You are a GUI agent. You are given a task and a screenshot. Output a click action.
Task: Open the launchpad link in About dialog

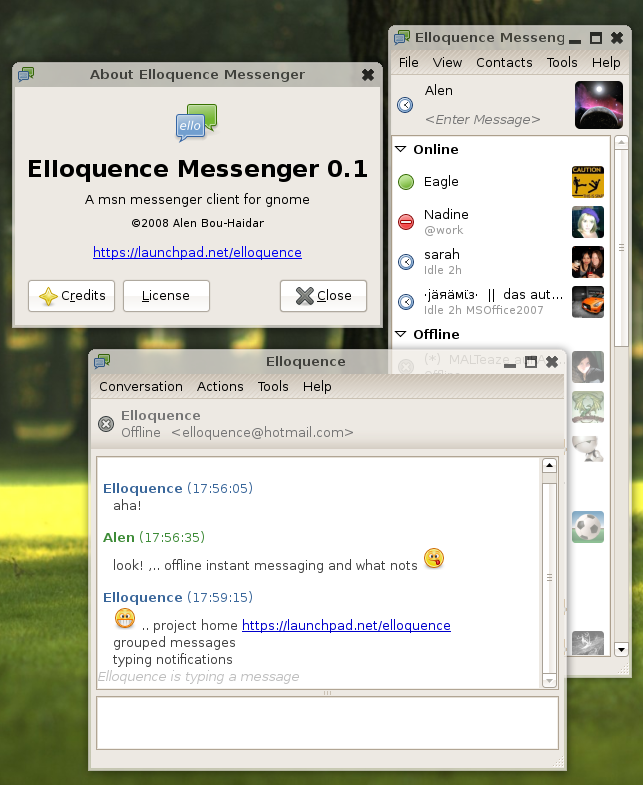coord(197,252)
